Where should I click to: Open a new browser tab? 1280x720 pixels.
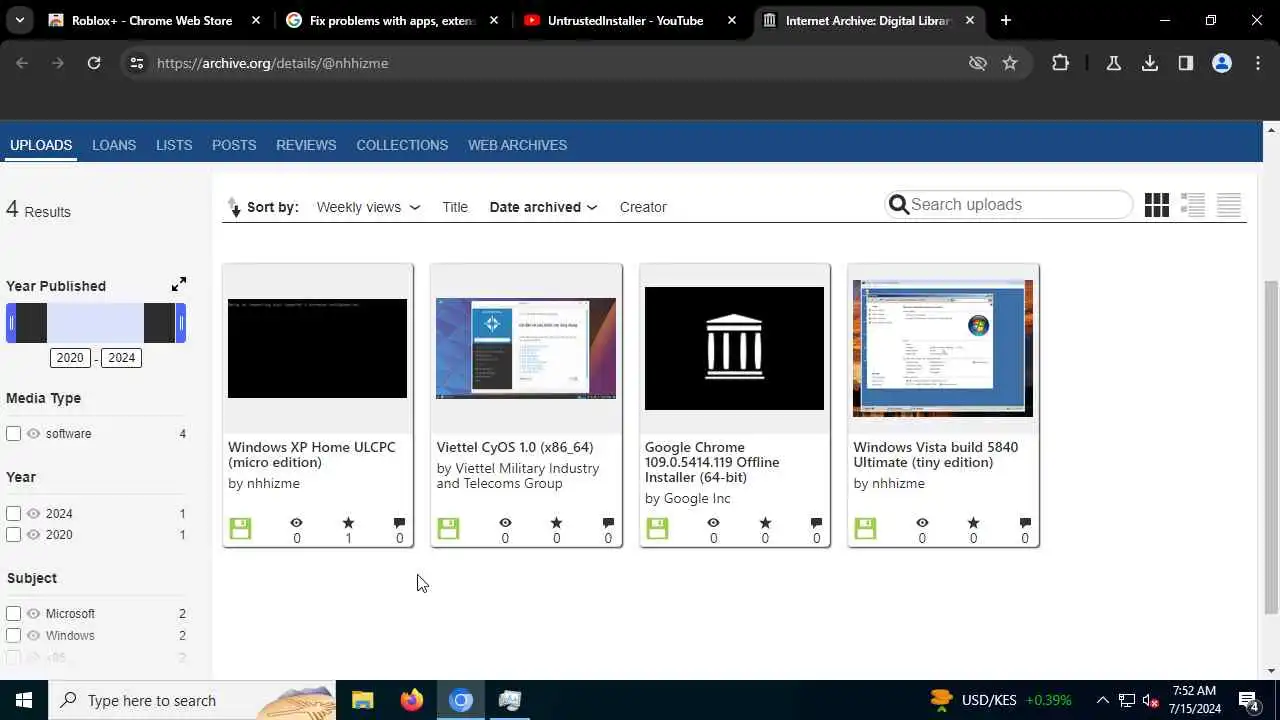point(1005,20)
